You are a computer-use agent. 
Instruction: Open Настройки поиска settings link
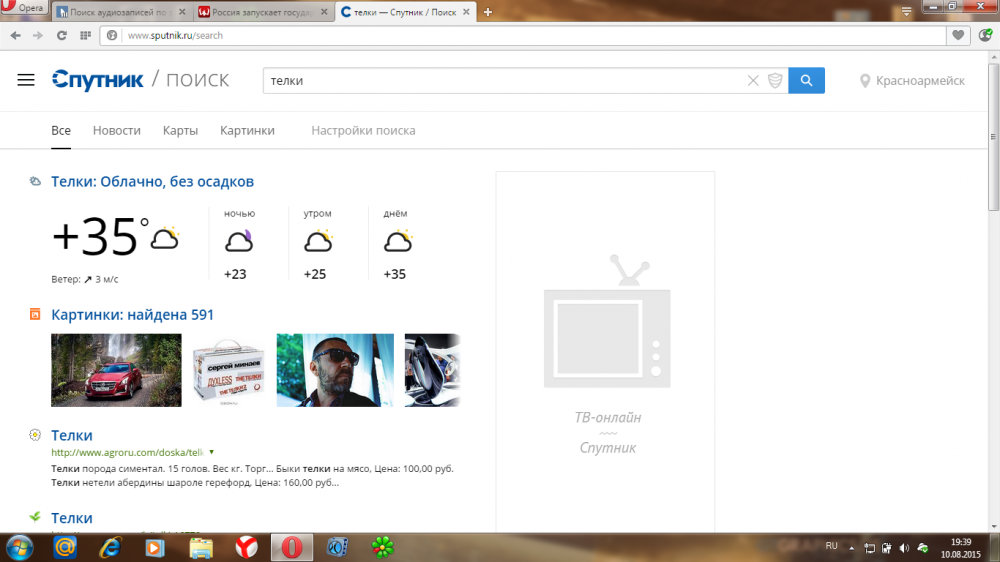363,130
